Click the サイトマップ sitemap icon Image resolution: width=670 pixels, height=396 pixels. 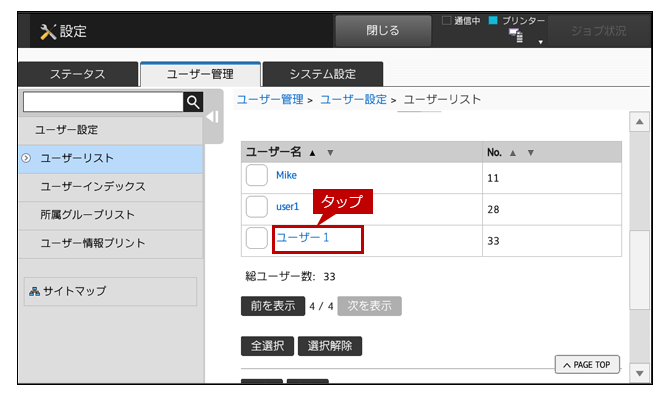pos(34,291)
